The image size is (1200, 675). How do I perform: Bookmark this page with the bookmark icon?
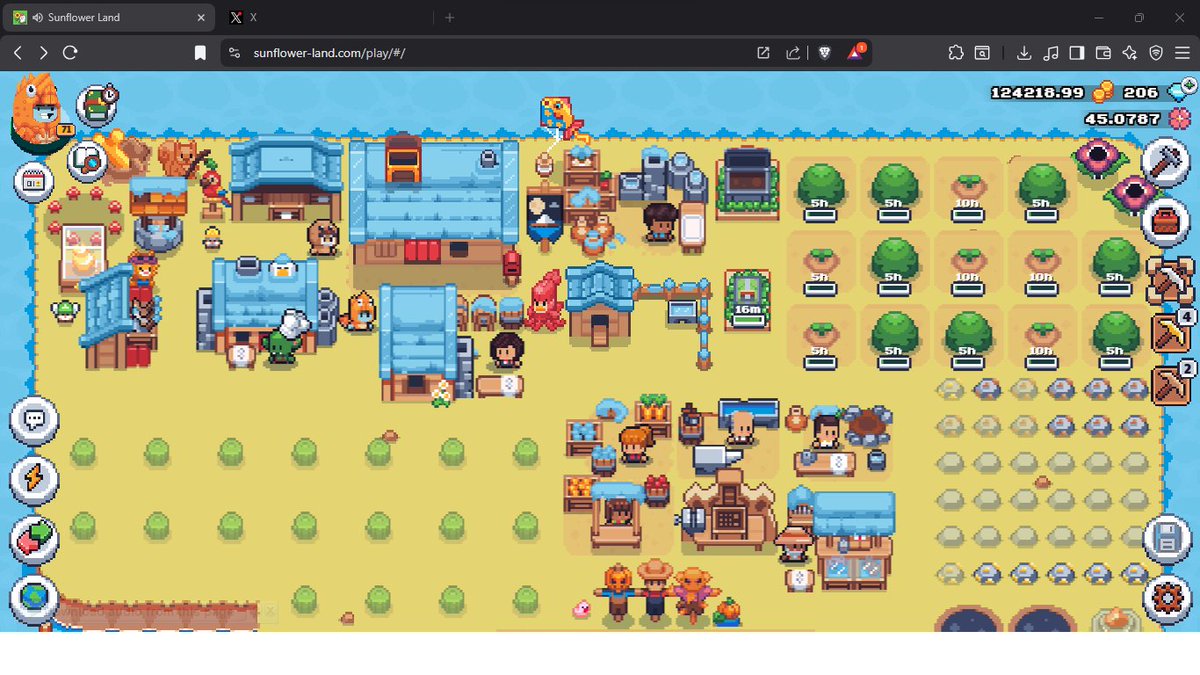pyautogui.click(x=200, y=53)
